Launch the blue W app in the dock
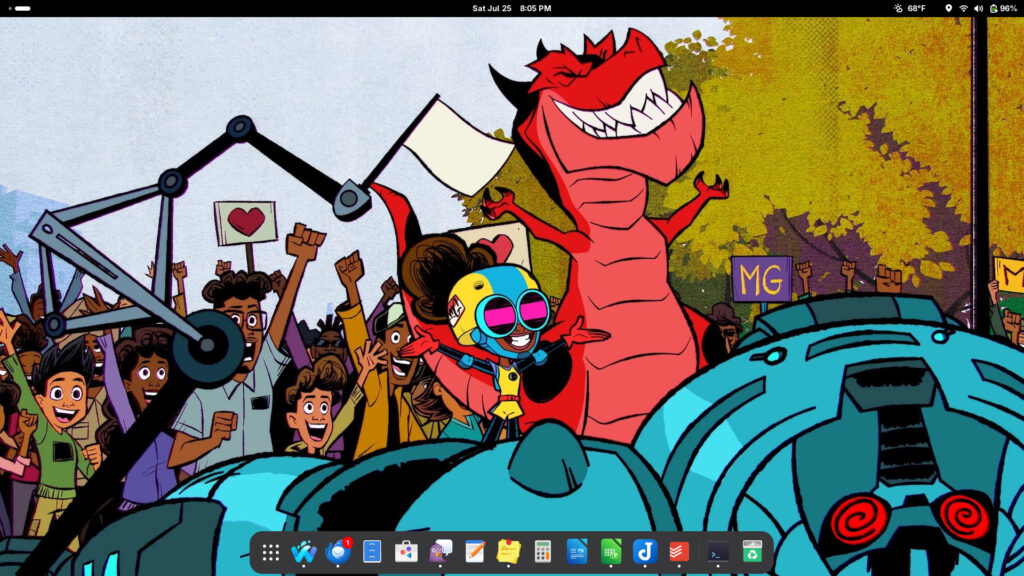This screenshot has height=576, width=1024. coord(304,552)
